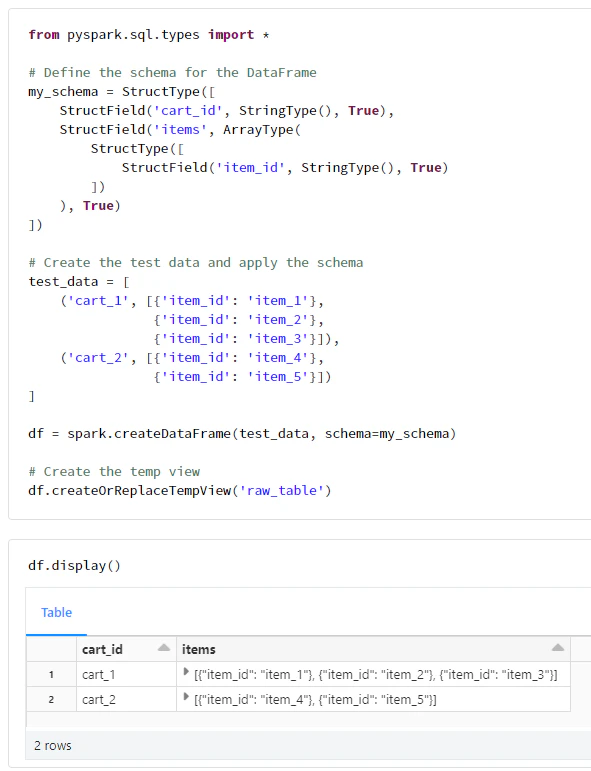The image size is (591, 771).
Task: Select row number 2
Action: pyautogui.click(x=51, y=699)
